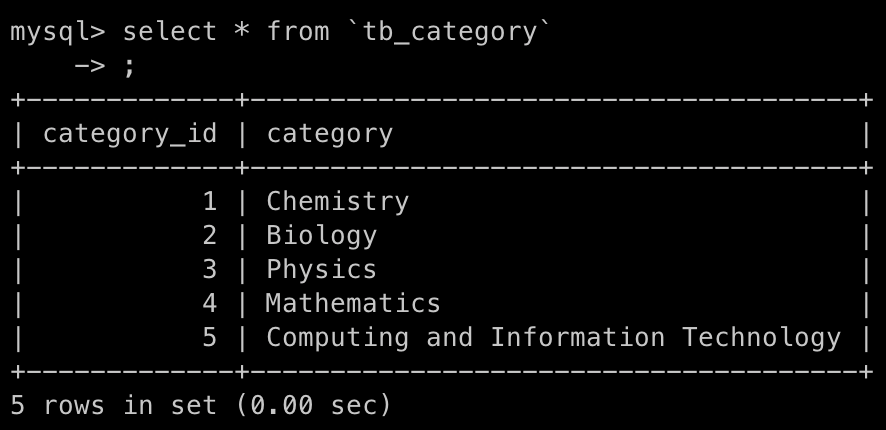Click the asterisk in the query
The image size is (886, 430).
[241, 32]
